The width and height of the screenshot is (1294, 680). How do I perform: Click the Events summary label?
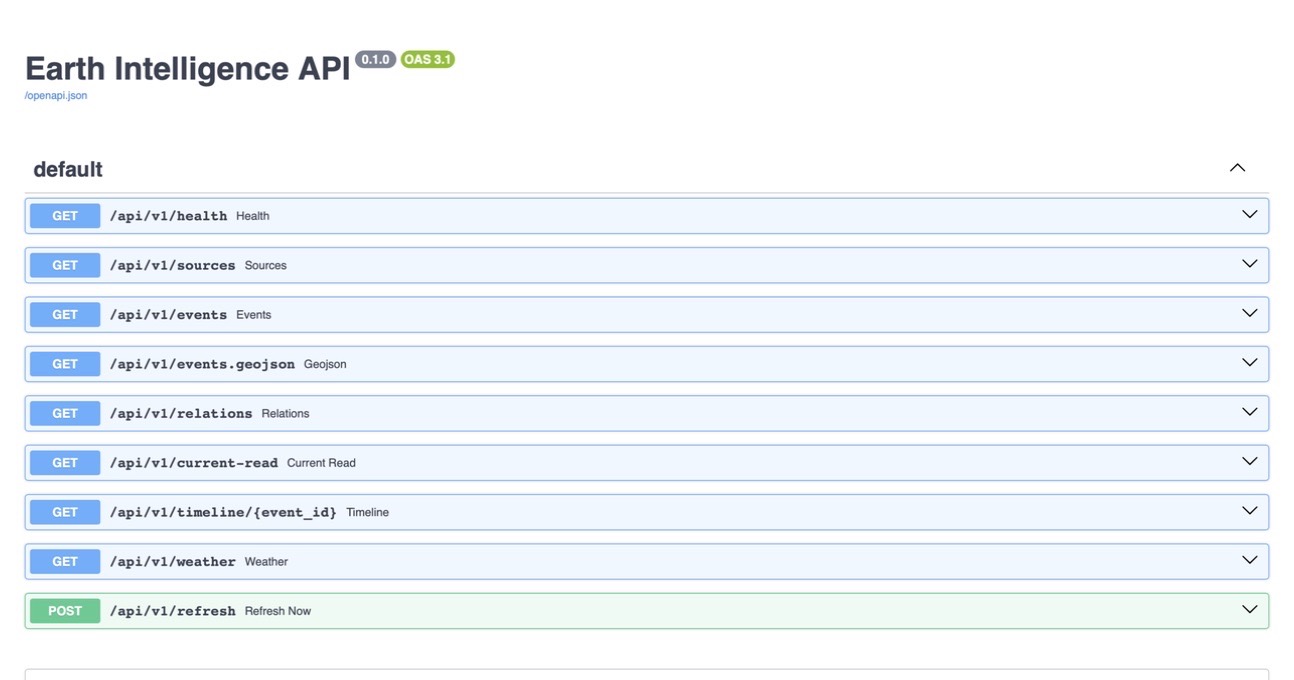(254, 314)
